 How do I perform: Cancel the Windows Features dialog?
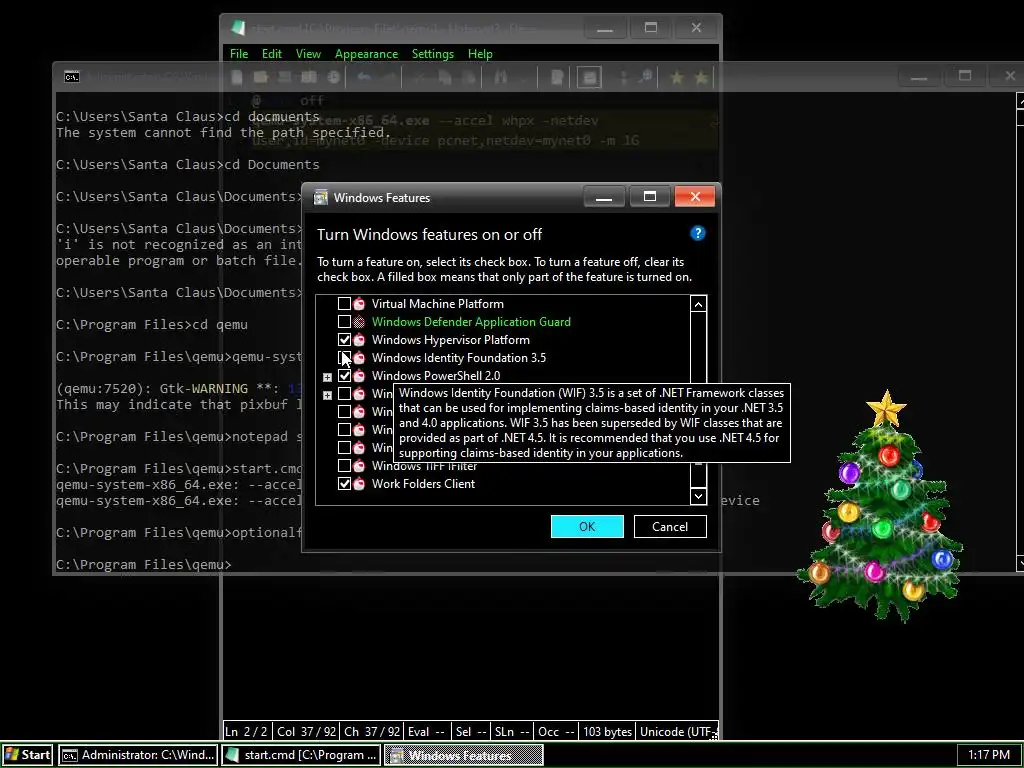670,526
